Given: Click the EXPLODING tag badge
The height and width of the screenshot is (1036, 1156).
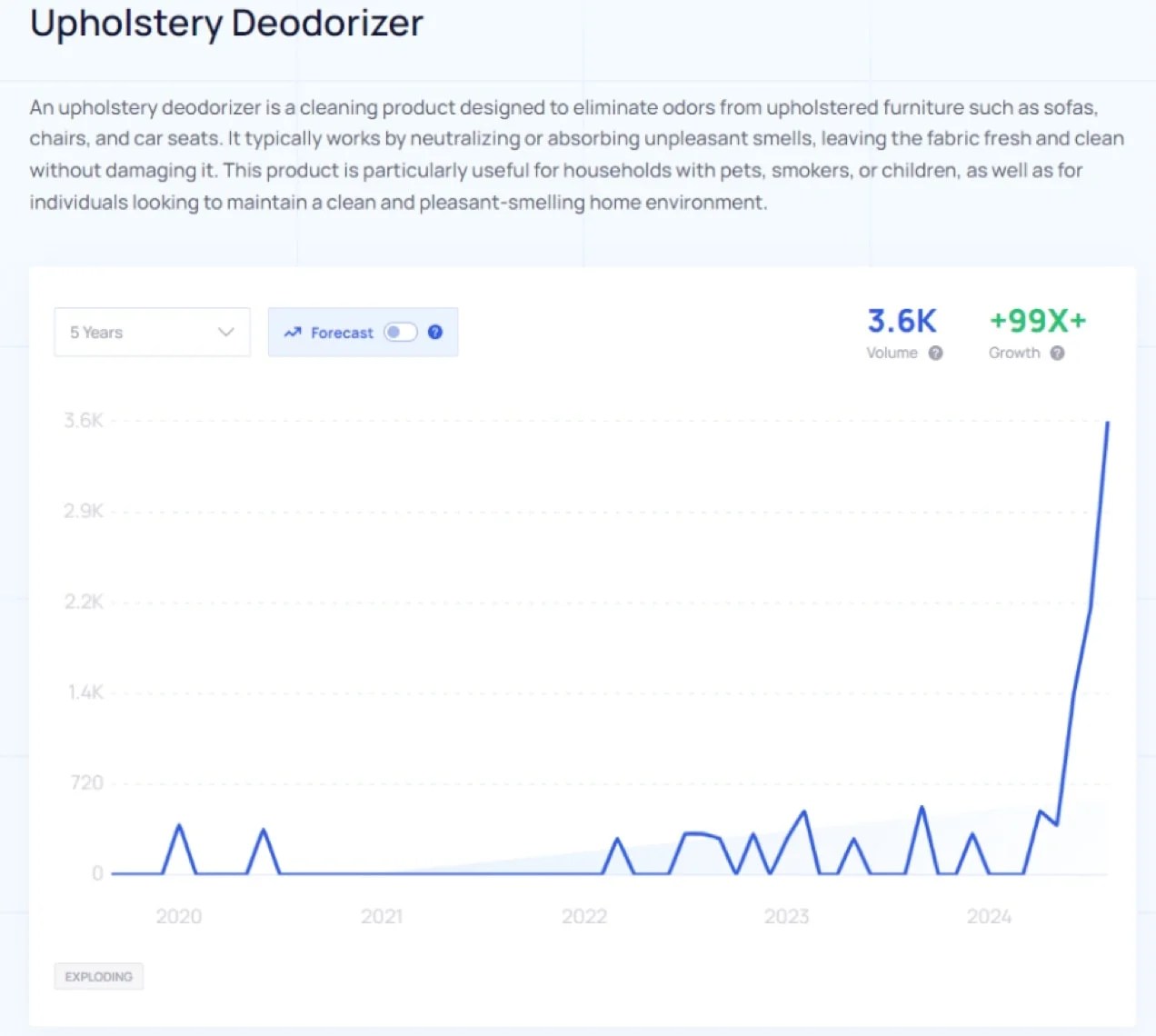Looking at the screenshot, I should (98, 977).
